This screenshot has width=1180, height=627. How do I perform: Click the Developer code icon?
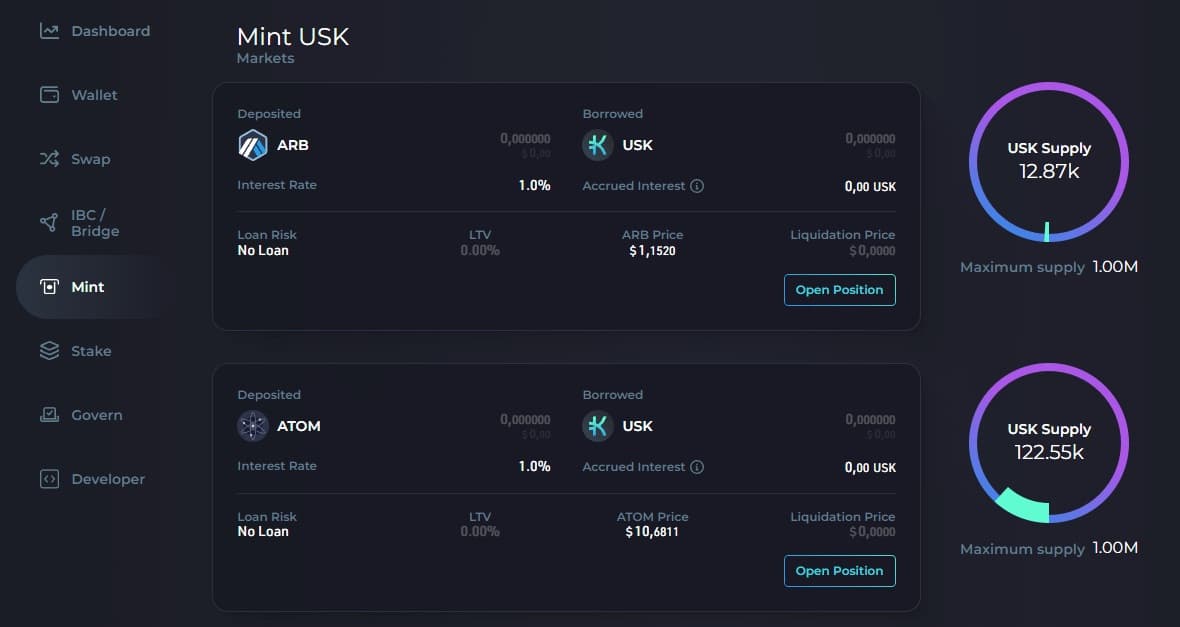(49, 479)
